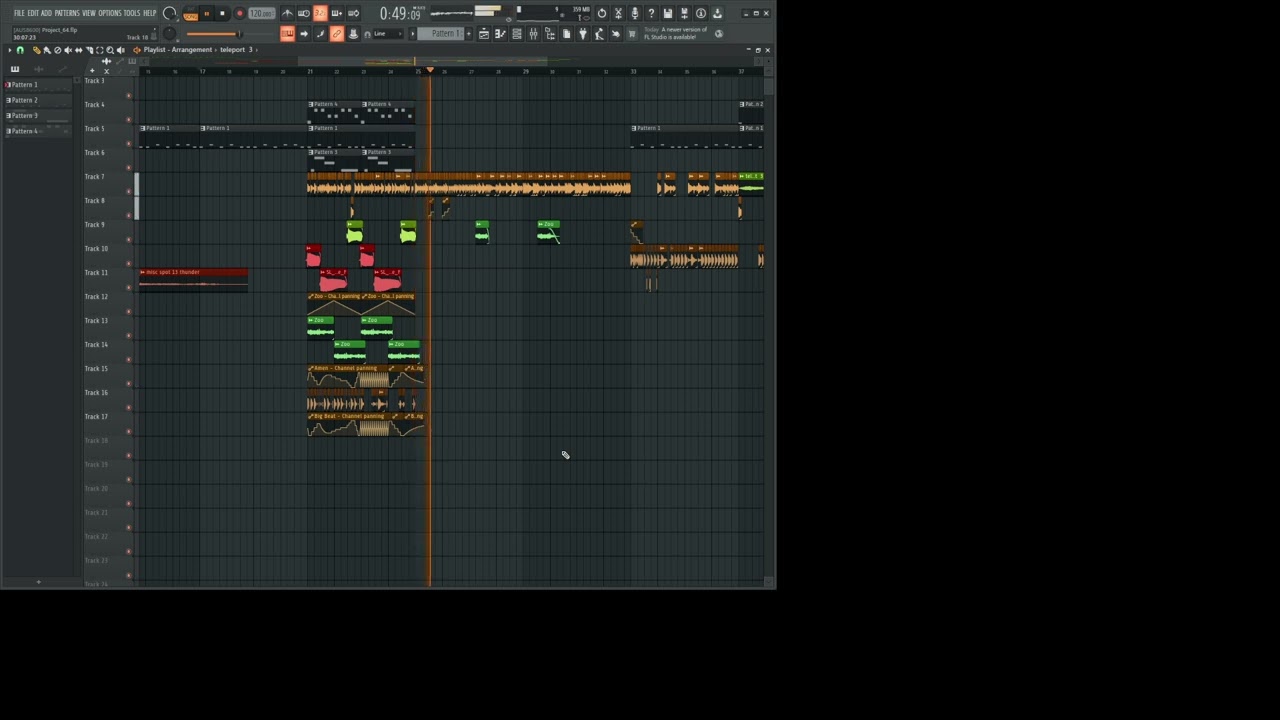The height and width of the screenshot is (720, 1280).
Task: Open the VIEW menu
Action: click(x=89, y=13)
